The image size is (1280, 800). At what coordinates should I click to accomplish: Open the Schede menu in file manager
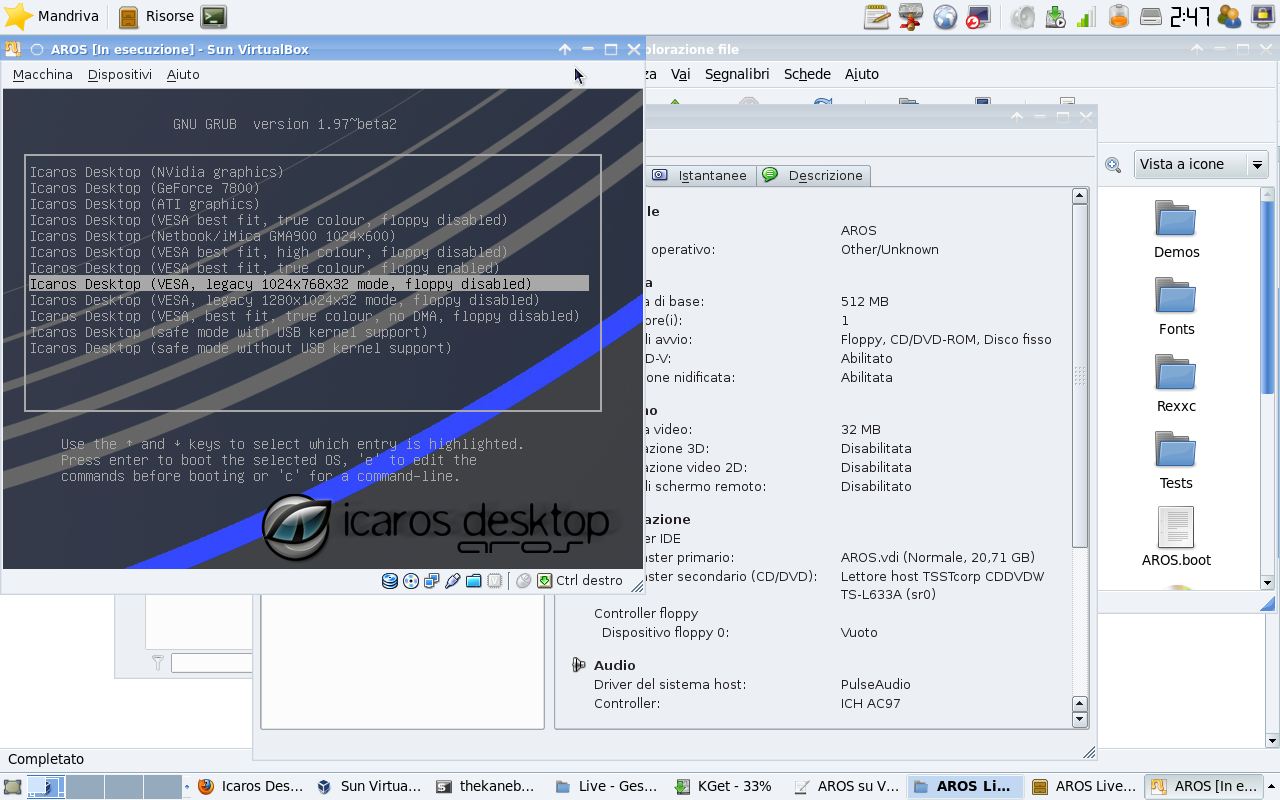pyautogui.click(x=807, y=74)
